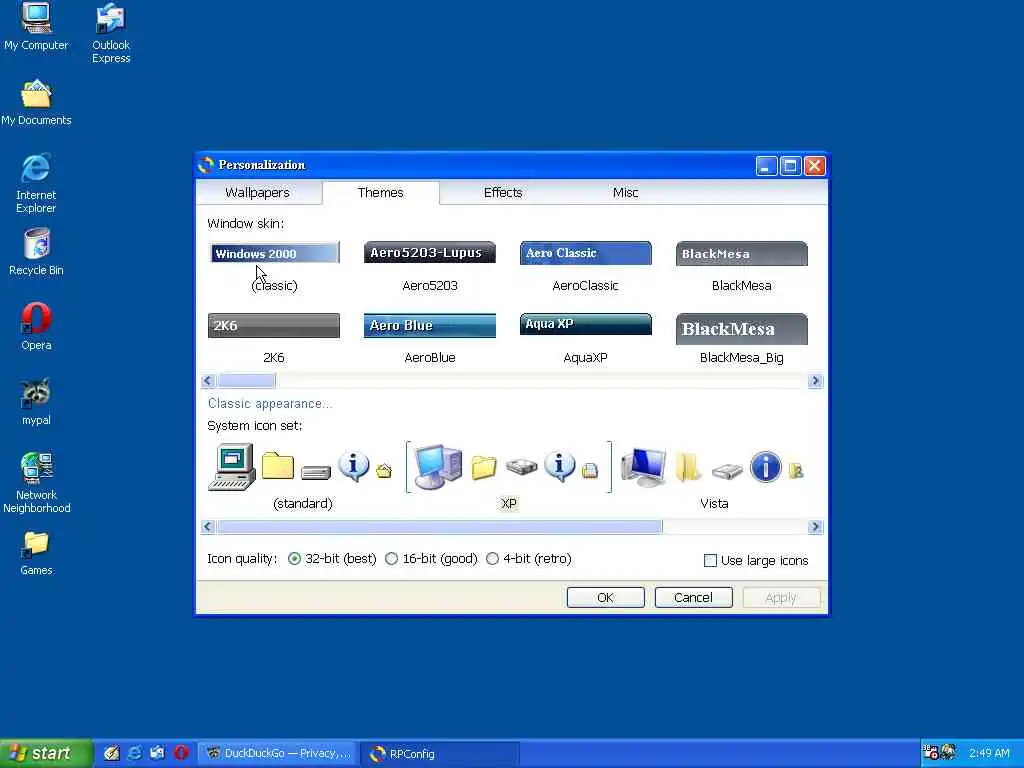Click Opera icon in quick launch

181,753
